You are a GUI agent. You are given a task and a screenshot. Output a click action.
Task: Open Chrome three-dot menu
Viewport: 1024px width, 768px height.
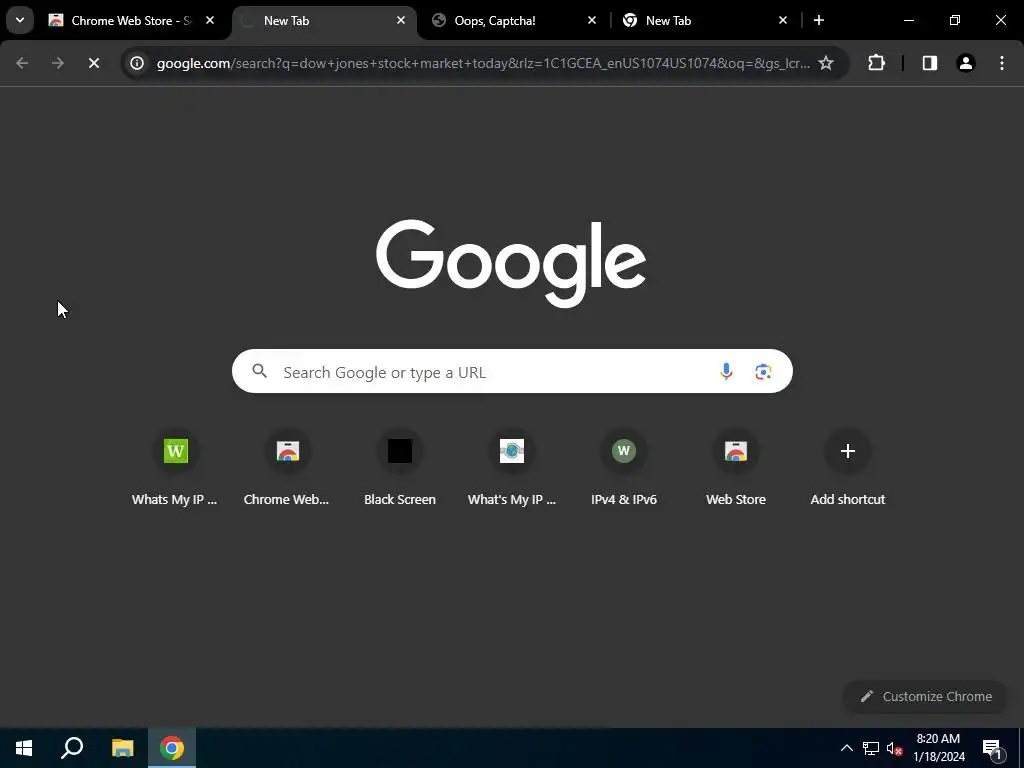(1002, 63)
